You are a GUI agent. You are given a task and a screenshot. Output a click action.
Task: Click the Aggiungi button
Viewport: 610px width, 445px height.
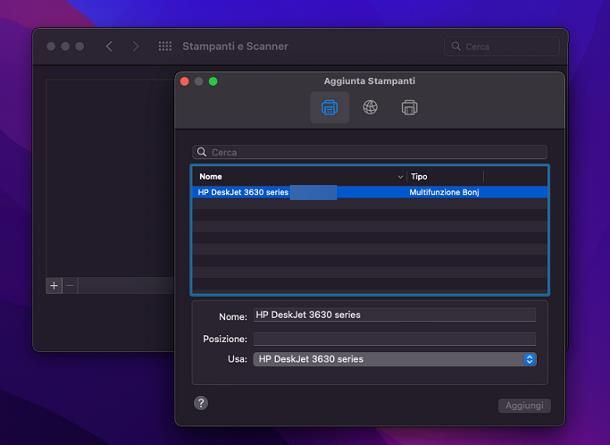524,405
